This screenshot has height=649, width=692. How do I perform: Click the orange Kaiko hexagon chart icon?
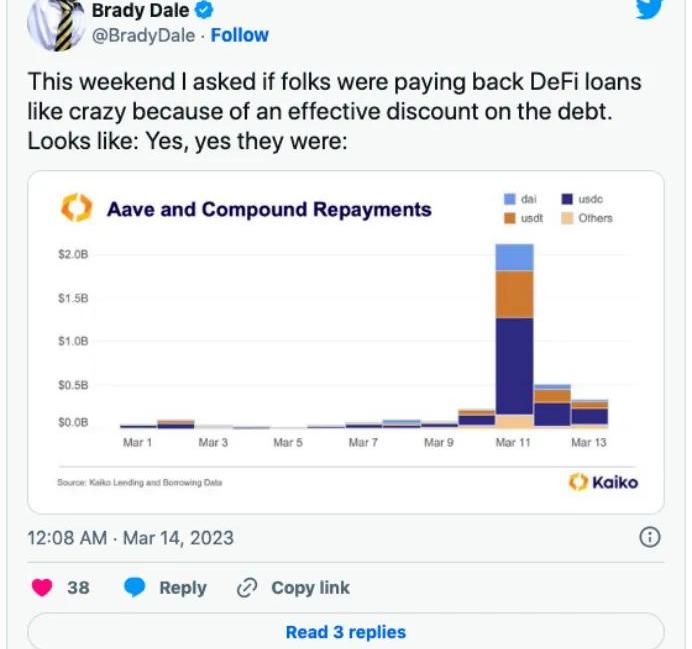76,209
